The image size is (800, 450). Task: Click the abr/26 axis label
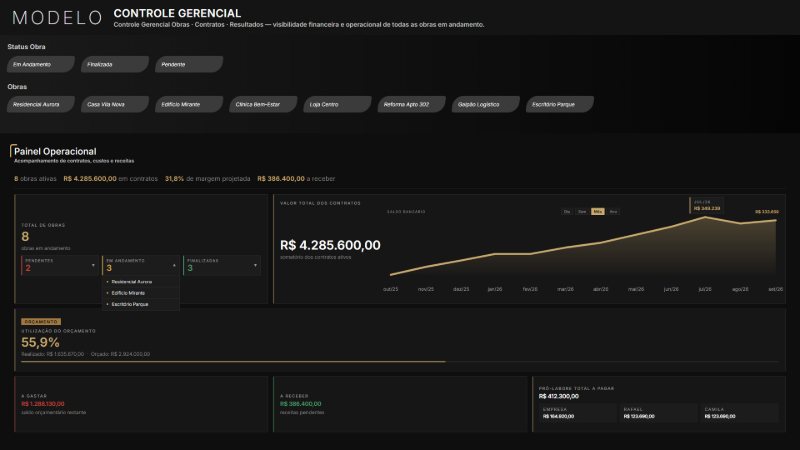(601, 289)
